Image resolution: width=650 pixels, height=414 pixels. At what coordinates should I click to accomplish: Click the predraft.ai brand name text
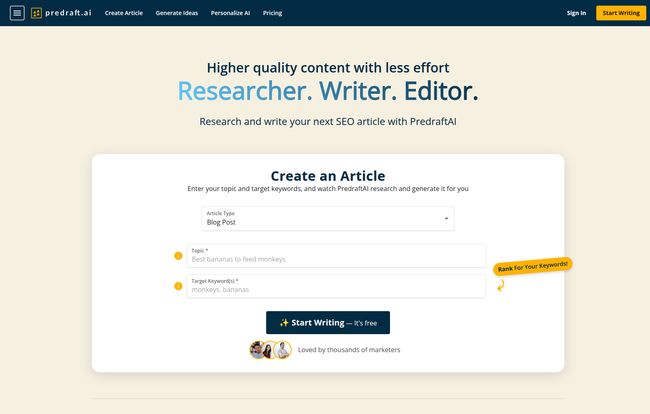[x=68, y=13]
